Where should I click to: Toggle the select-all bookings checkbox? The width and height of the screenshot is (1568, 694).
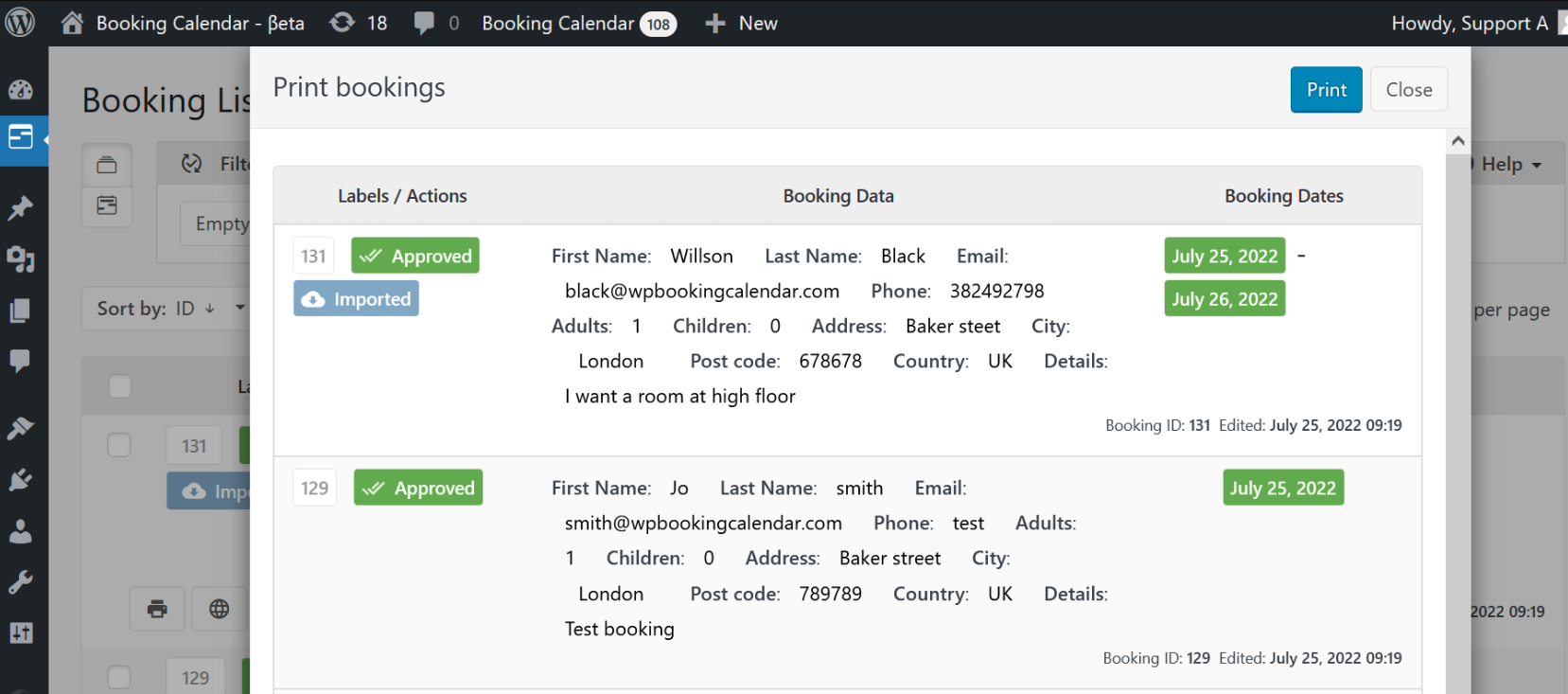120,386
